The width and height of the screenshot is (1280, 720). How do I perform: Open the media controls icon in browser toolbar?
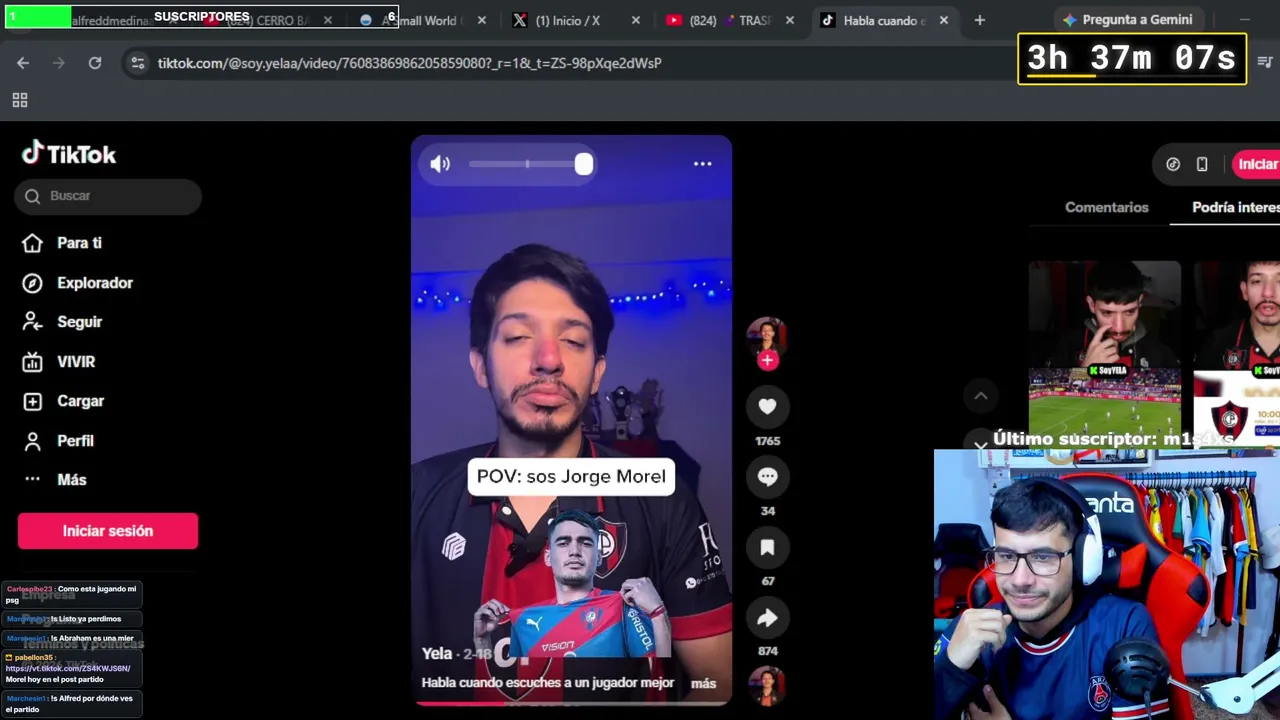1264,63
